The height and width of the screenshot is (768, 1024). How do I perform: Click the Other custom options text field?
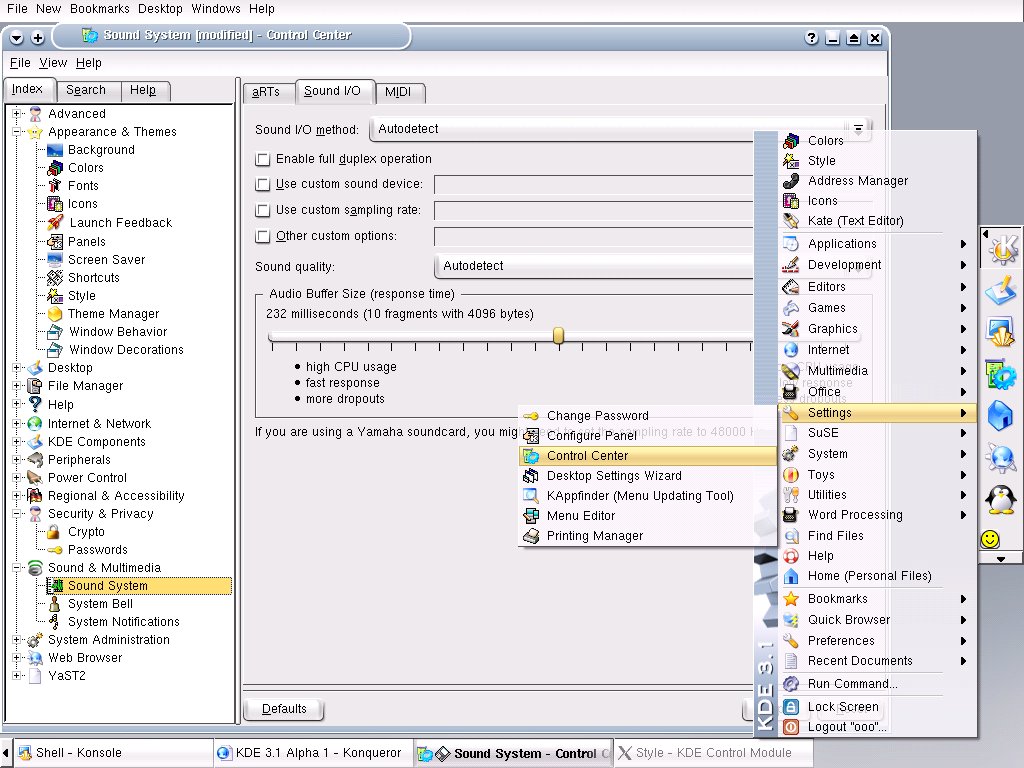click(x=594, y=236)
